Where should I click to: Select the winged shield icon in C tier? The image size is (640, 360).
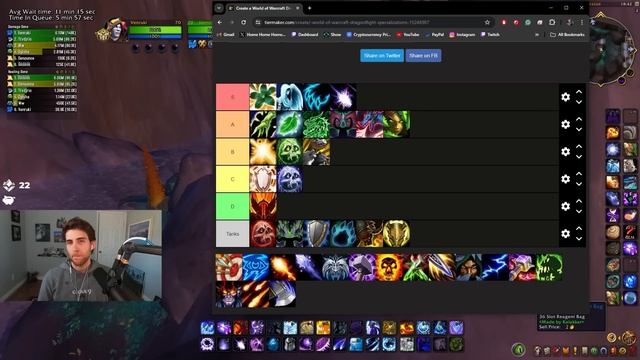point(263,179)
